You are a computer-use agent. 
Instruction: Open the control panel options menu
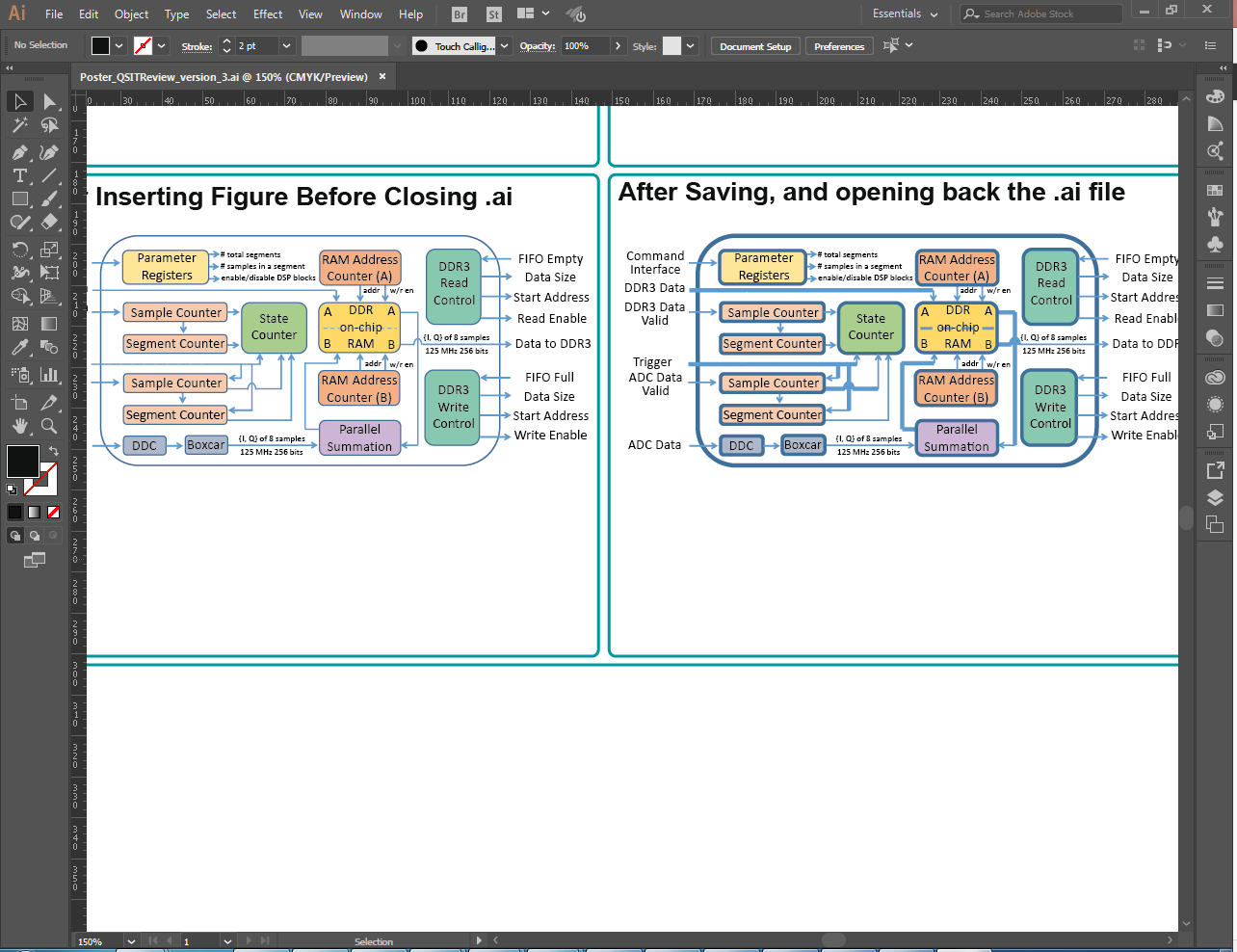[x=1211, y=45]
